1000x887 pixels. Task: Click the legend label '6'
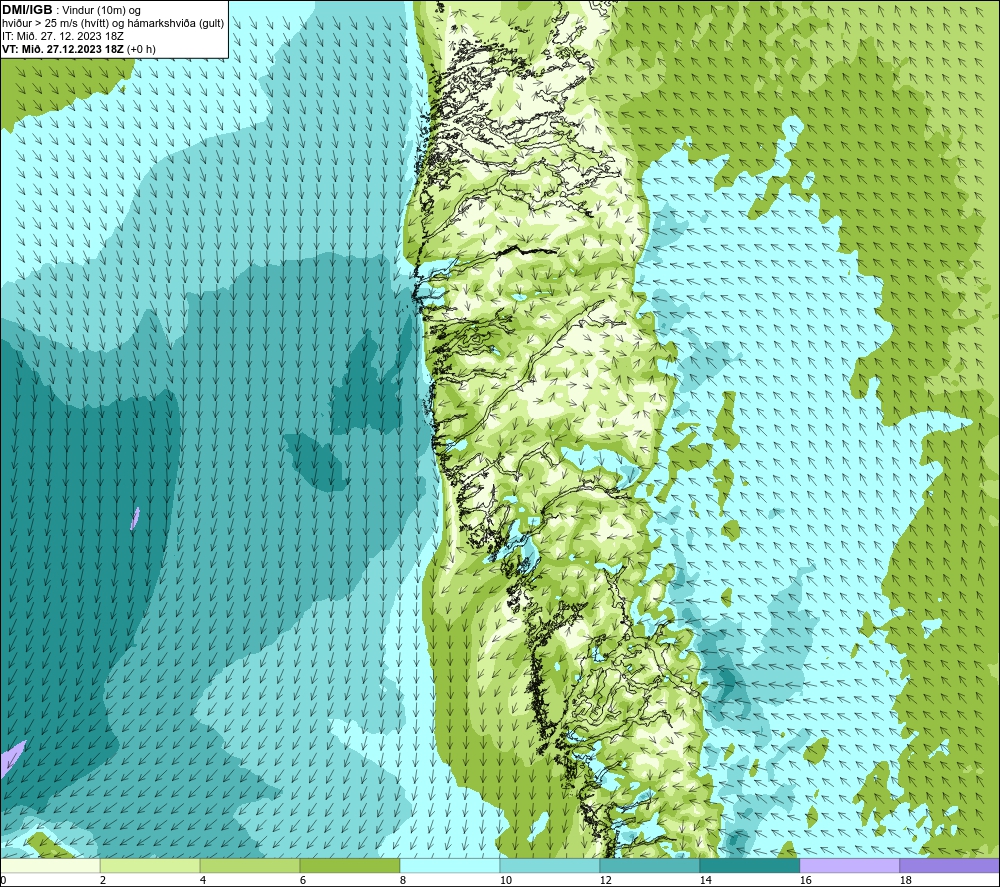pyautogui.click(x=303, y=880)
